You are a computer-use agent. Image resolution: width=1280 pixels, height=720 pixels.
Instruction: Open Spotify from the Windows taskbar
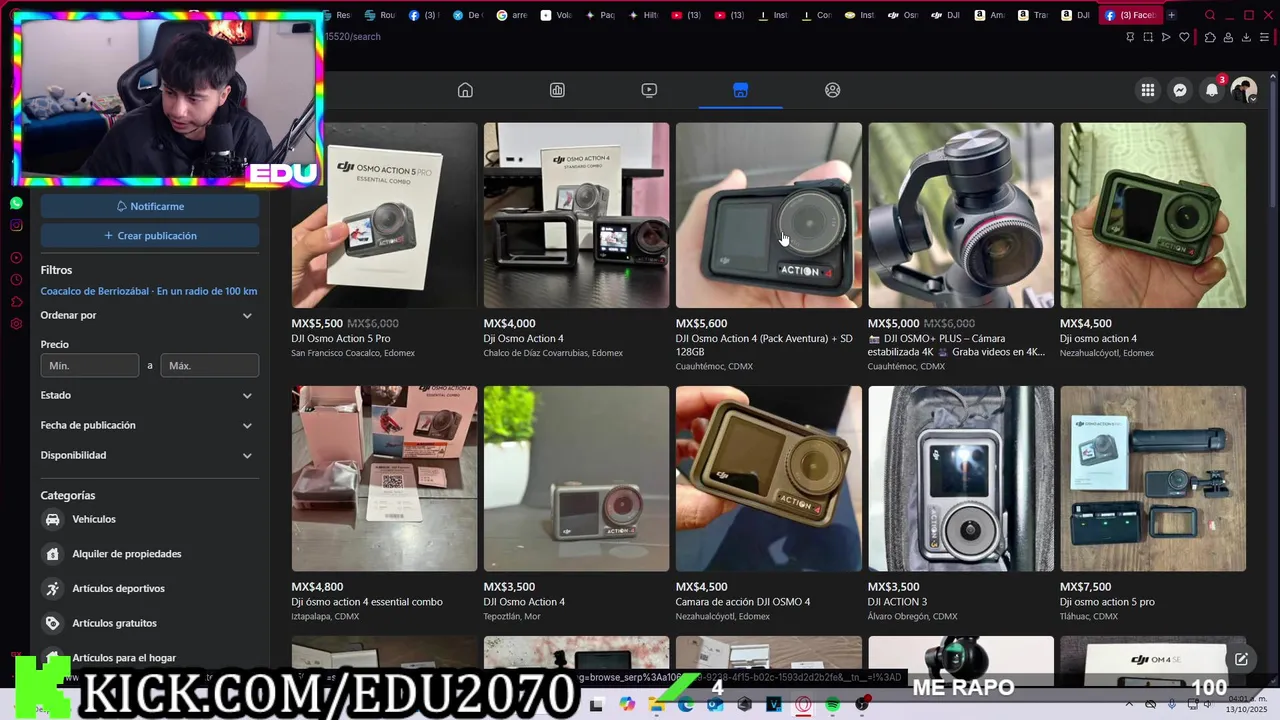tap(833, 705)
